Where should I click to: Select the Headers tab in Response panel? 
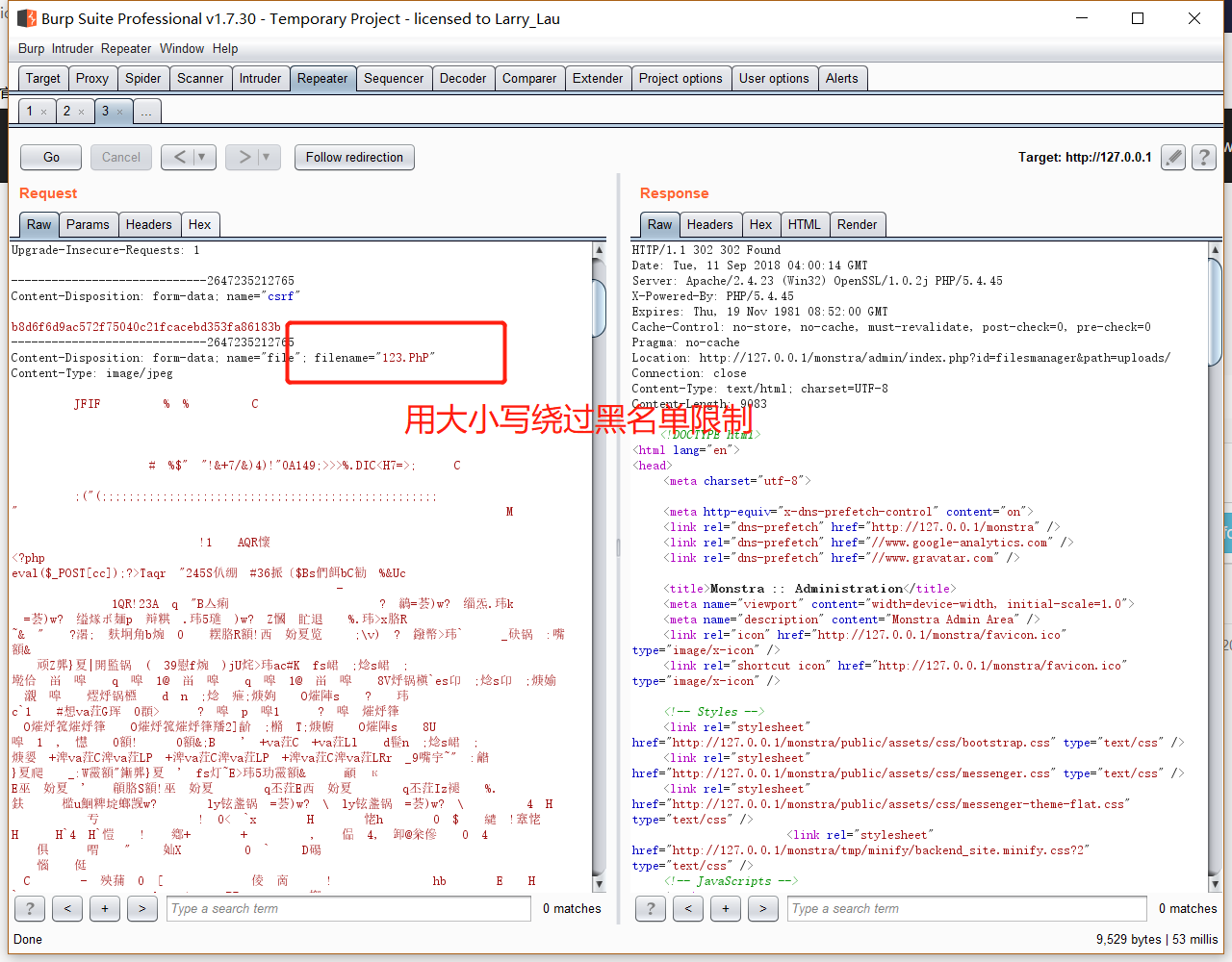(x=710, y=224)
